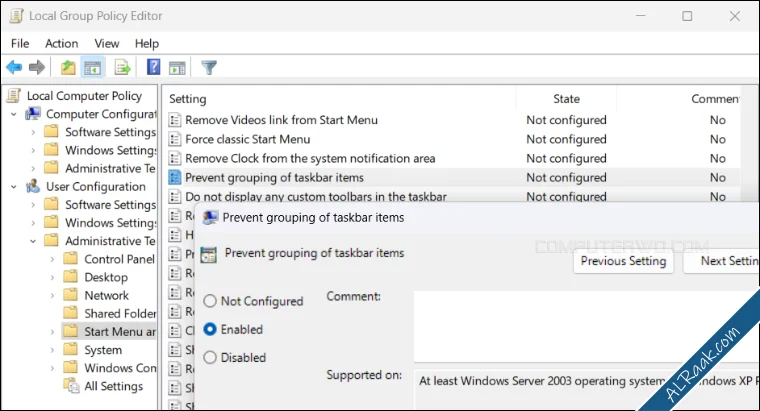The image size is (760, 411).
Task: Click the policy icon beside Force classic Start Menu
Action: click(174, 140)
